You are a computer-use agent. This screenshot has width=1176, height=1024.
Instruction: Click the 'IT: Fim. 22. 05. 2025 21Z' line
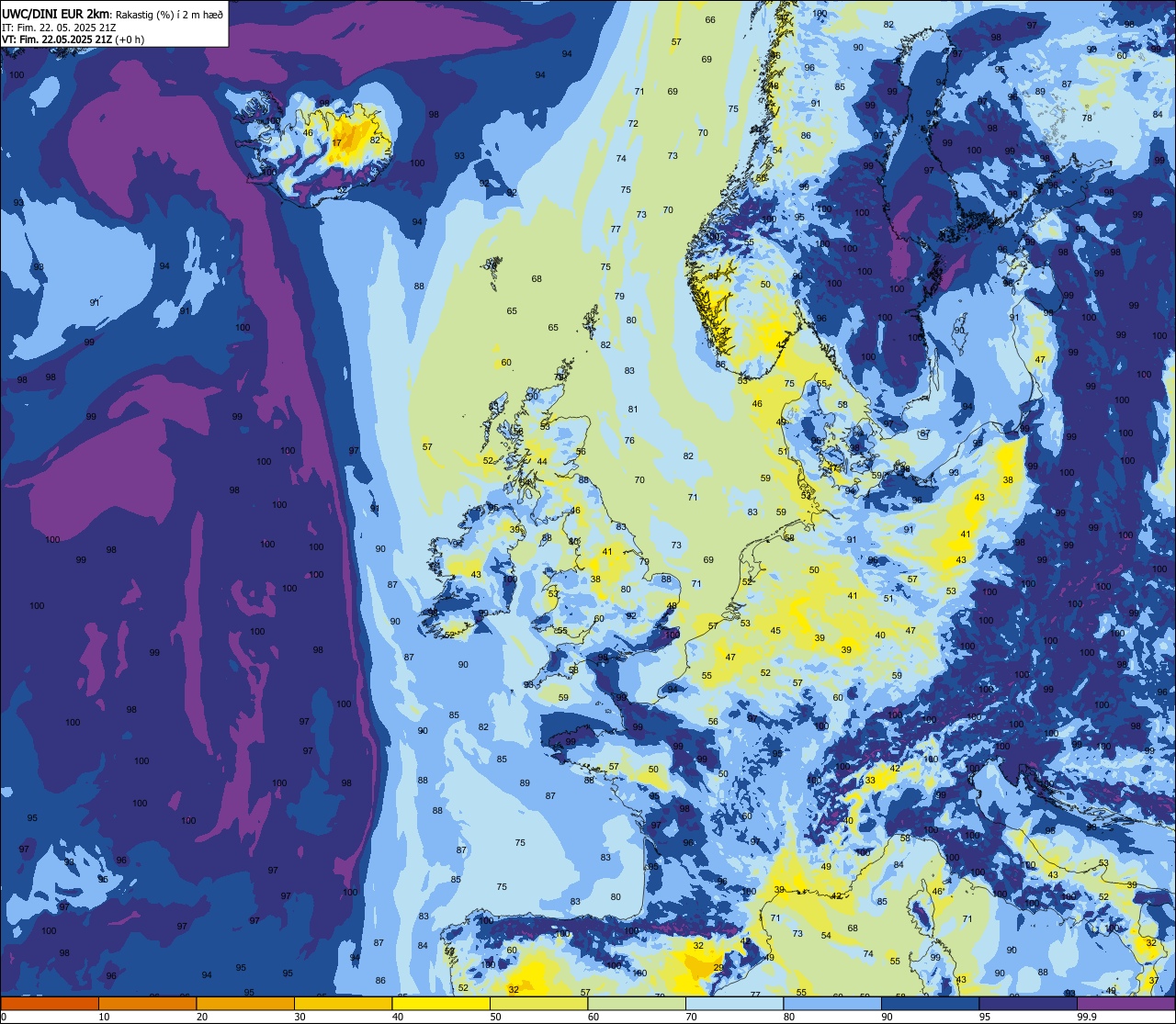click(59, 27)
